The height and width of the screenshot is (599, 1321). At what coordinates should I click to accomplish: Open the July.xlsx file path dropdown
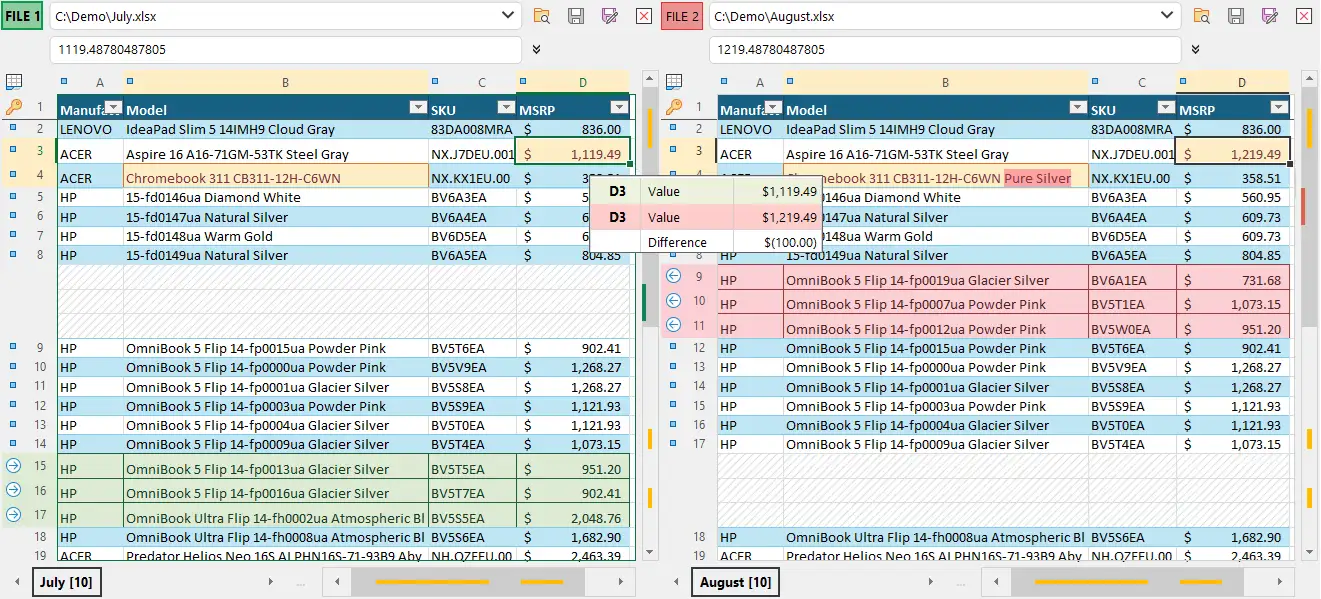pos(506,16)
